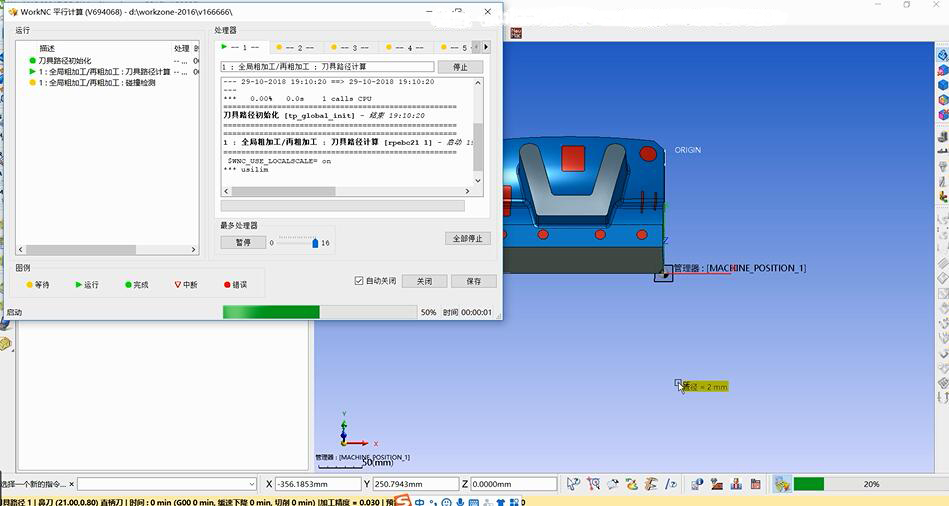The width and height of the screenshot is (949, 506).
Task: Click the highlighted batch calculation icon beside green progress bar
Action: click(x=782, y=484)
